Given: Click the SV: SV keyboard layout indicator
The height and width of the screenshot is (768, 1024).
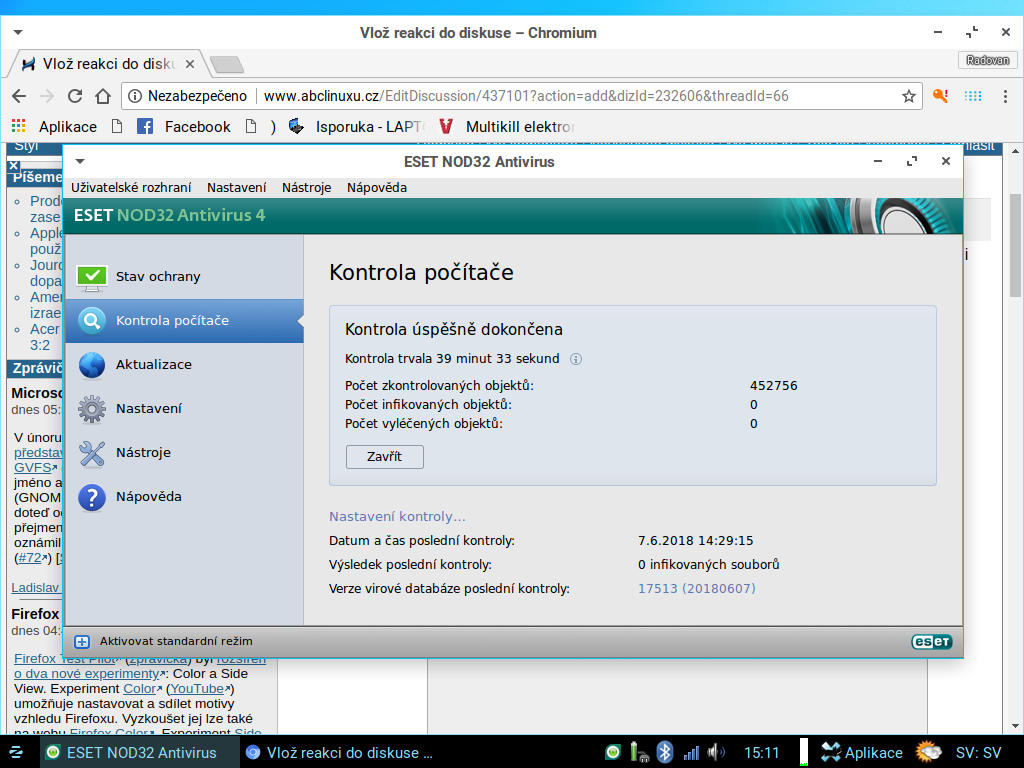Looking at the screenshot, I should pos(978,753).
